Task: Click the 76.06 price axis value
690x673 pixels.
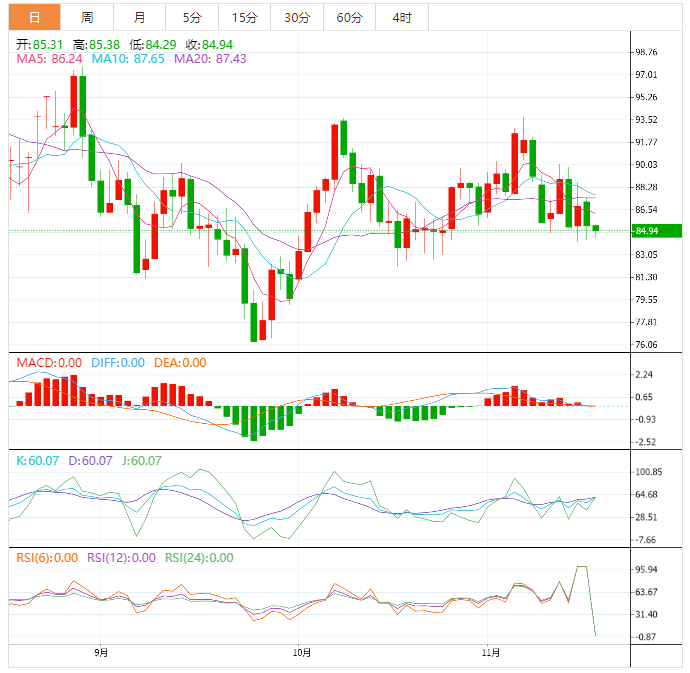Action: [646, 345]
